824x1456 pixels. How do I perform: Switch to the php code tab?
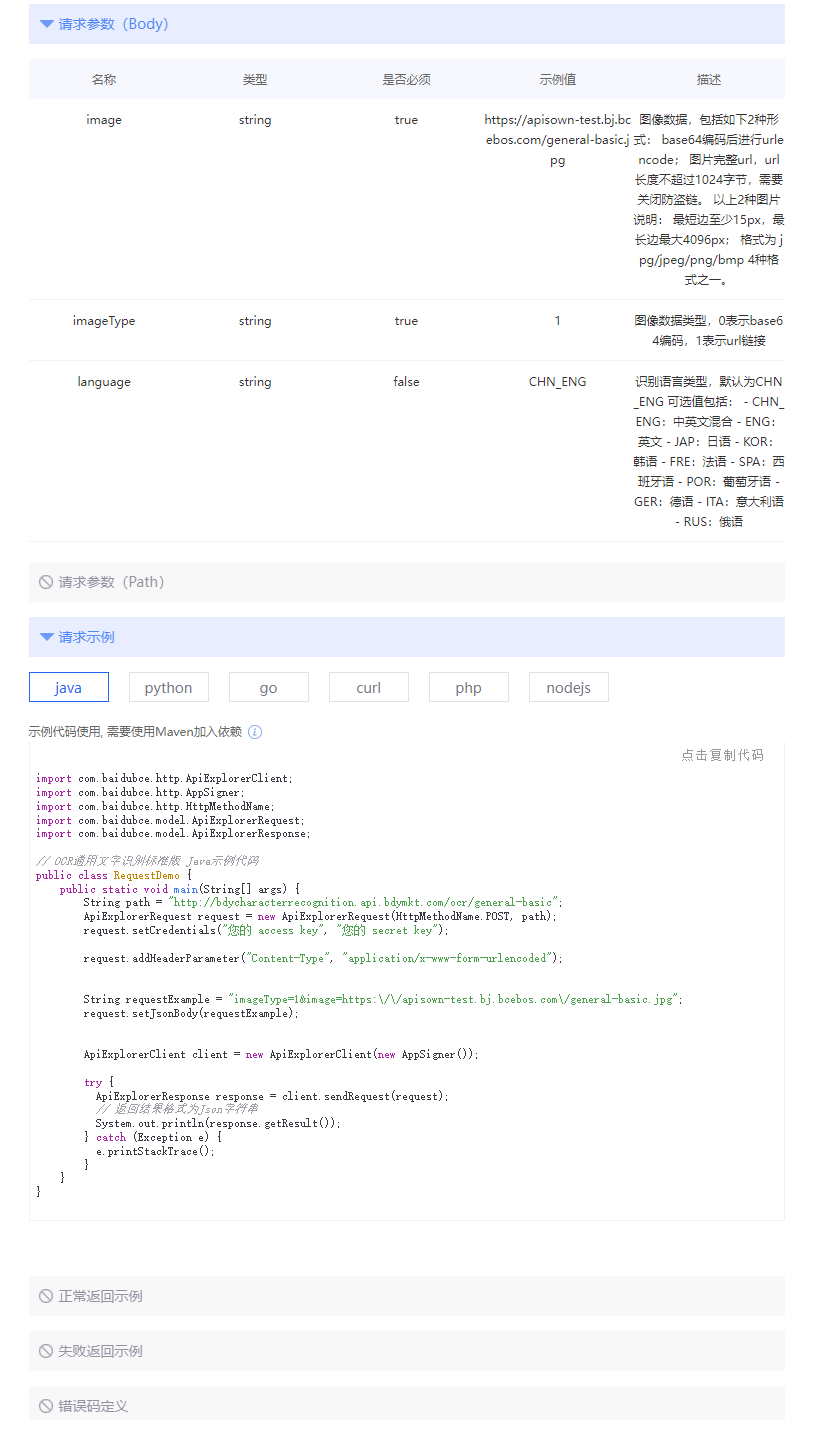point(469,687)
